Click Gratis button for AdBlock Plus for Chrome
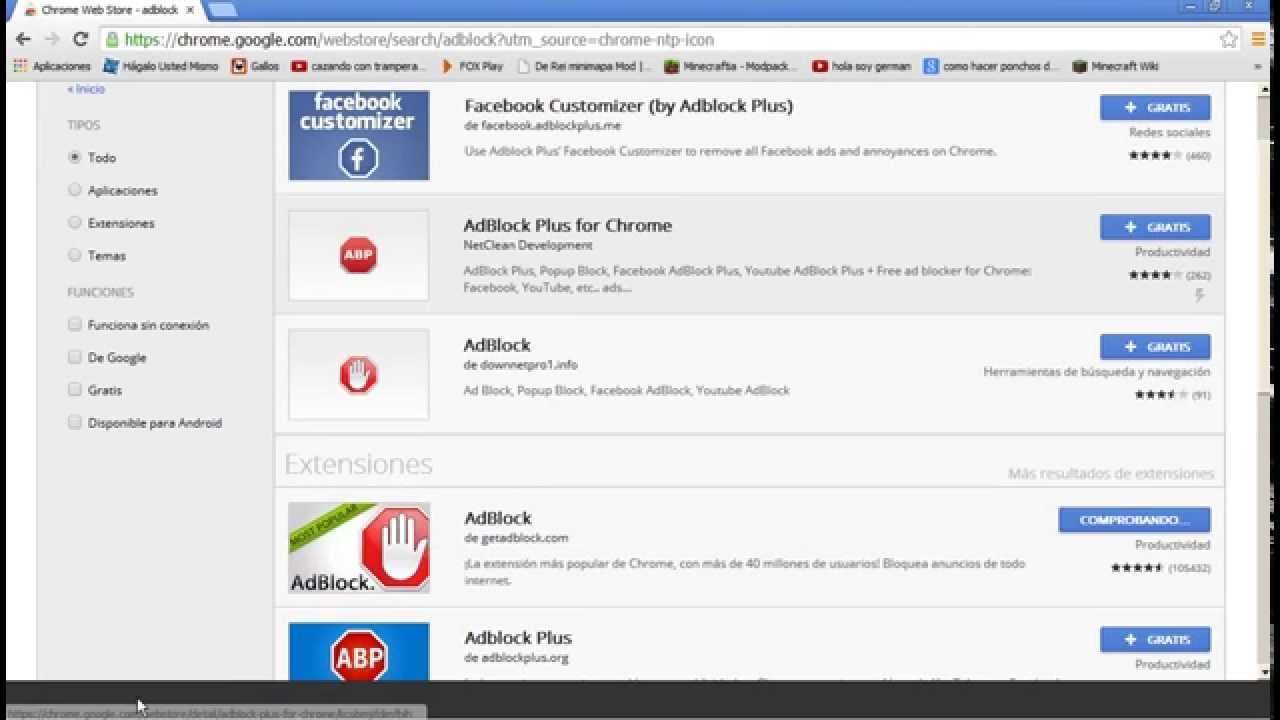 [1155, 227]
